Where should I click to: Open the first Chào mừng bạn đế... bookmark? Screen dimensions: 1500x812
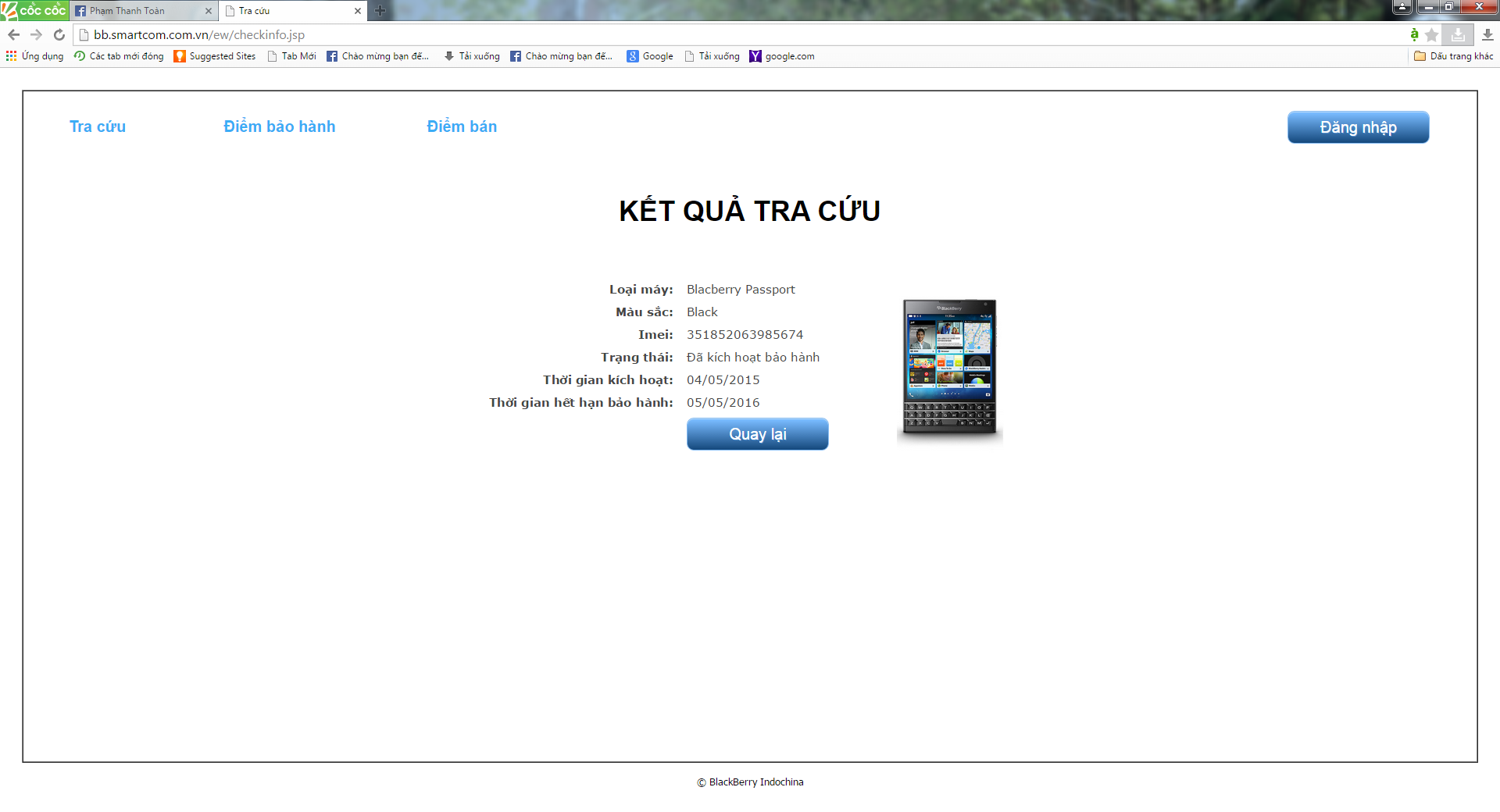click(x=378, y=56)
